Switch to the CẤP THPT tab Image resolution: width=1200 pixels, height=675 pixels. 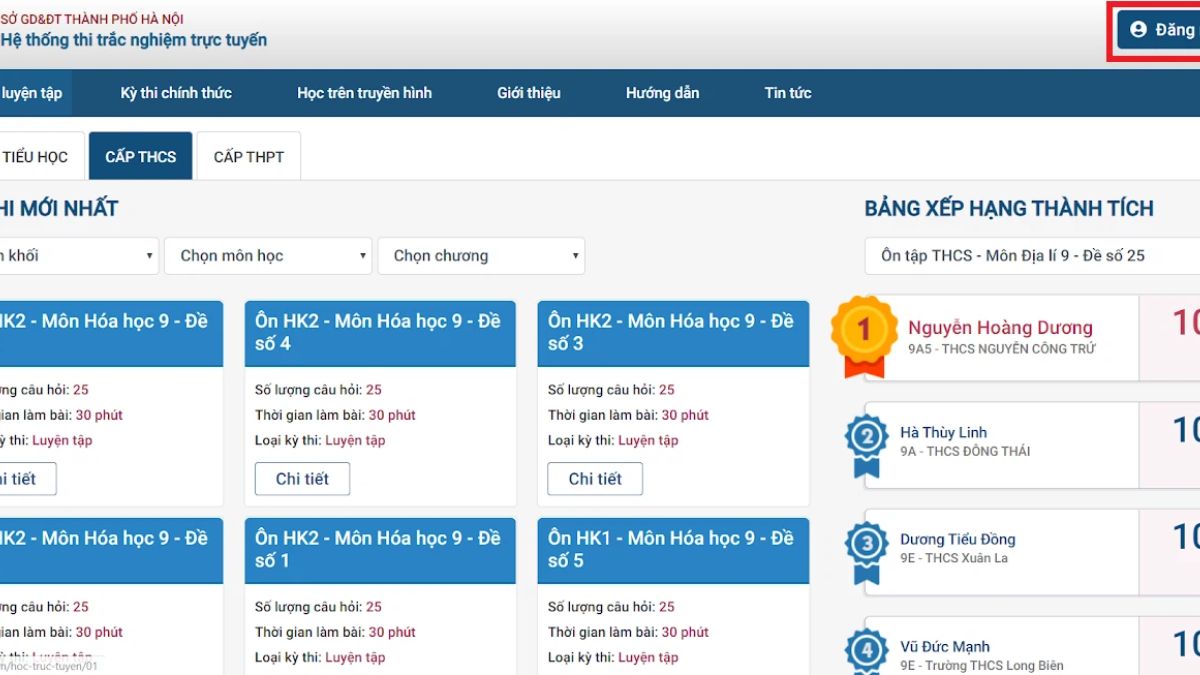point(248,155)
